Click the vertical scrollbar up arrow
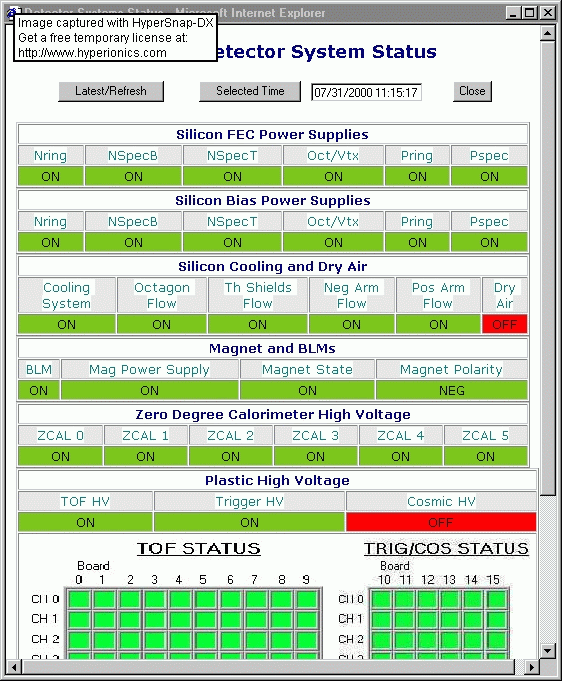562x681 pixels. point(548,33)
